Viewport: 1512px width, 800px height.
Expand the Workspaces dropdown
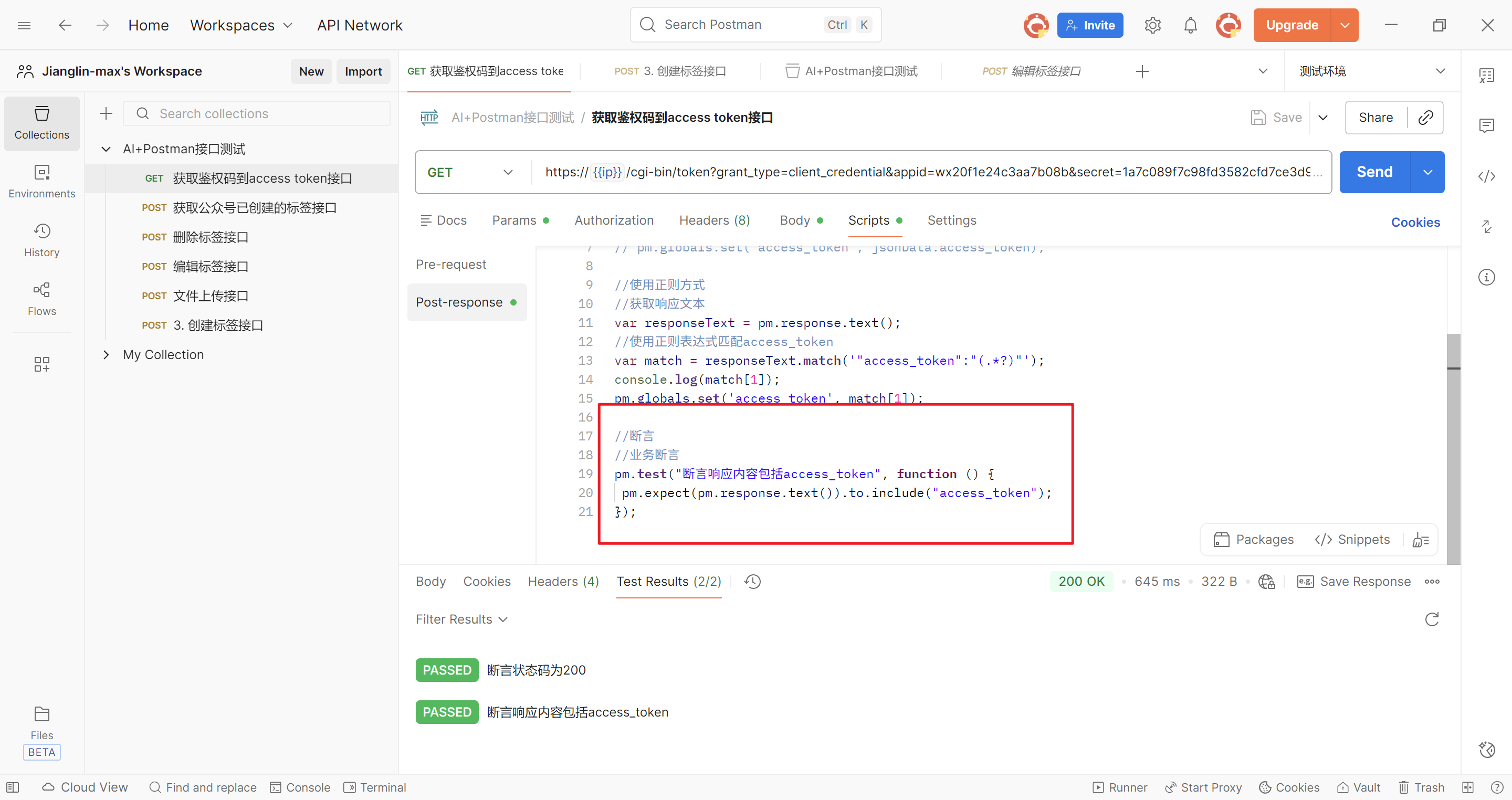(240, 25)
